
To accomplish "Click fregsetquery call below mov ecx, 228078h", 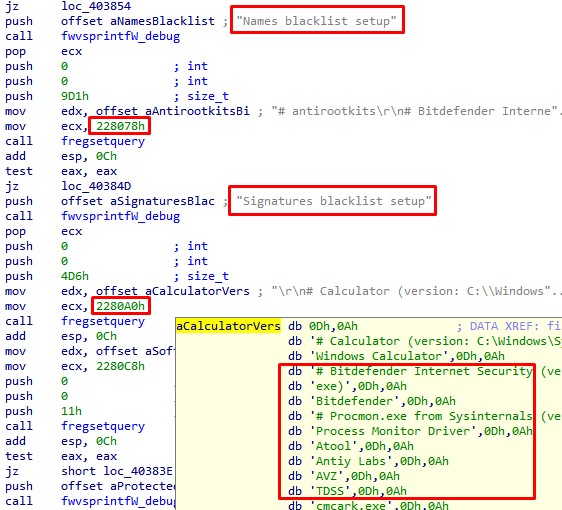I will point(103,141).
